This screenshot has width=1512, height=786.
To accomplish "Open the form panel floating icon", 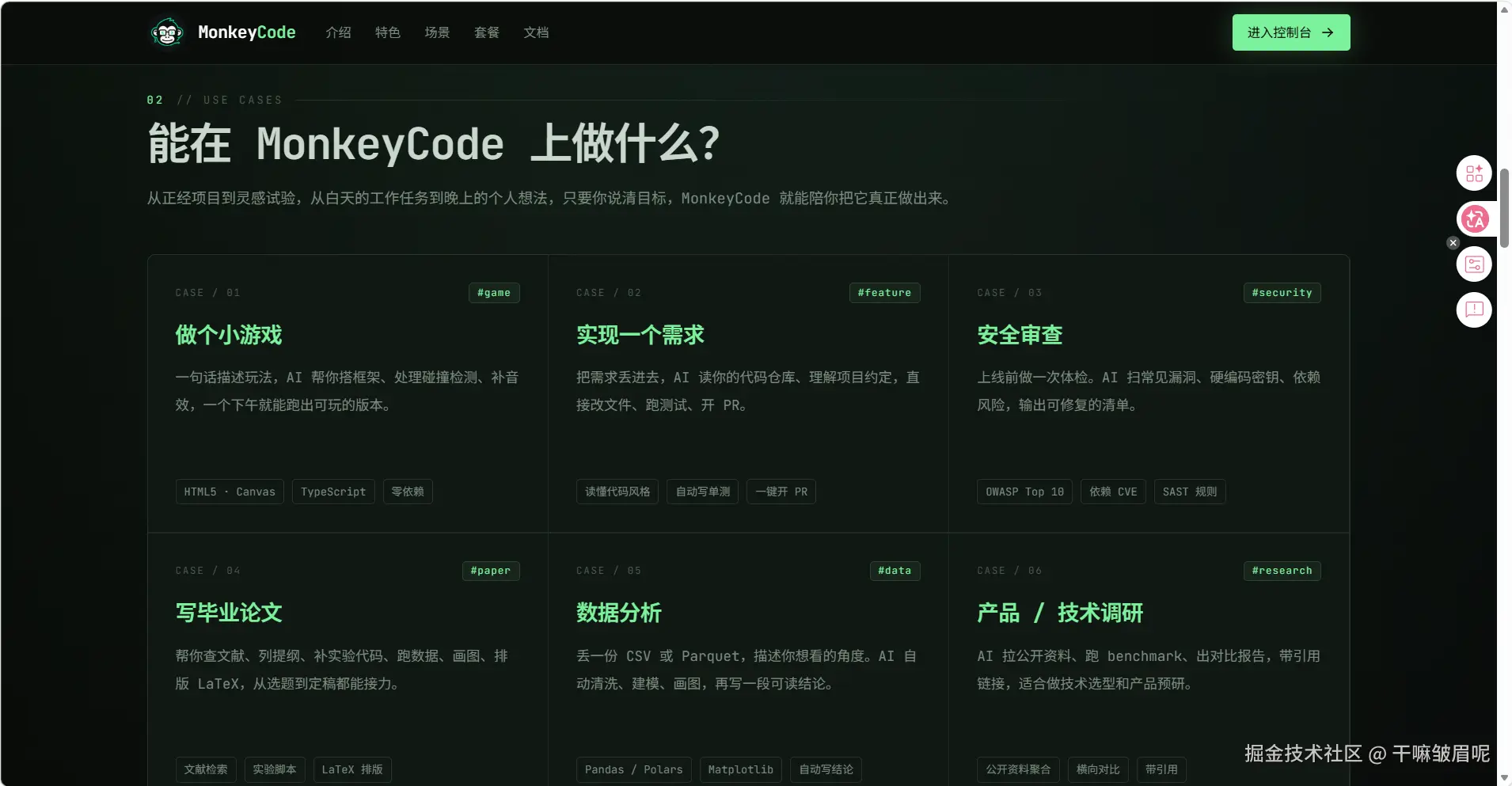I will click(x=1474, y=264).
